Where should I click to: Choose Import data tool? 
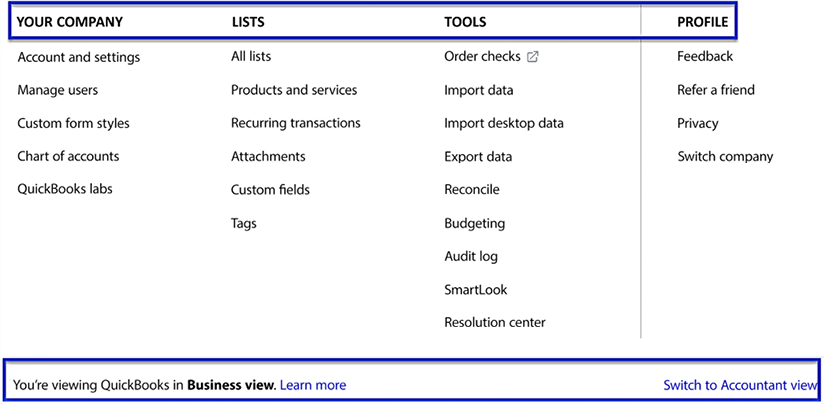pyautogui.click(x=479, y=90)
